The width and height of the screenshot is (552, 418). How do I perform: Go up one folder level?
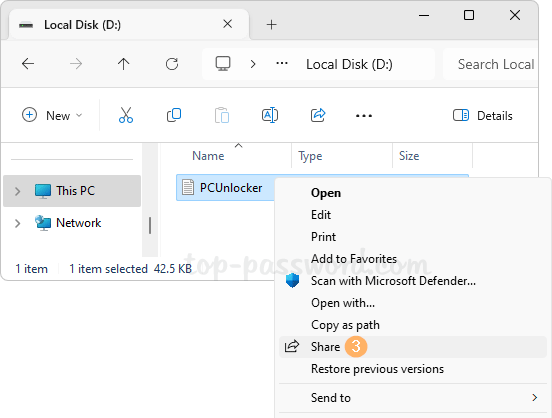124,64
